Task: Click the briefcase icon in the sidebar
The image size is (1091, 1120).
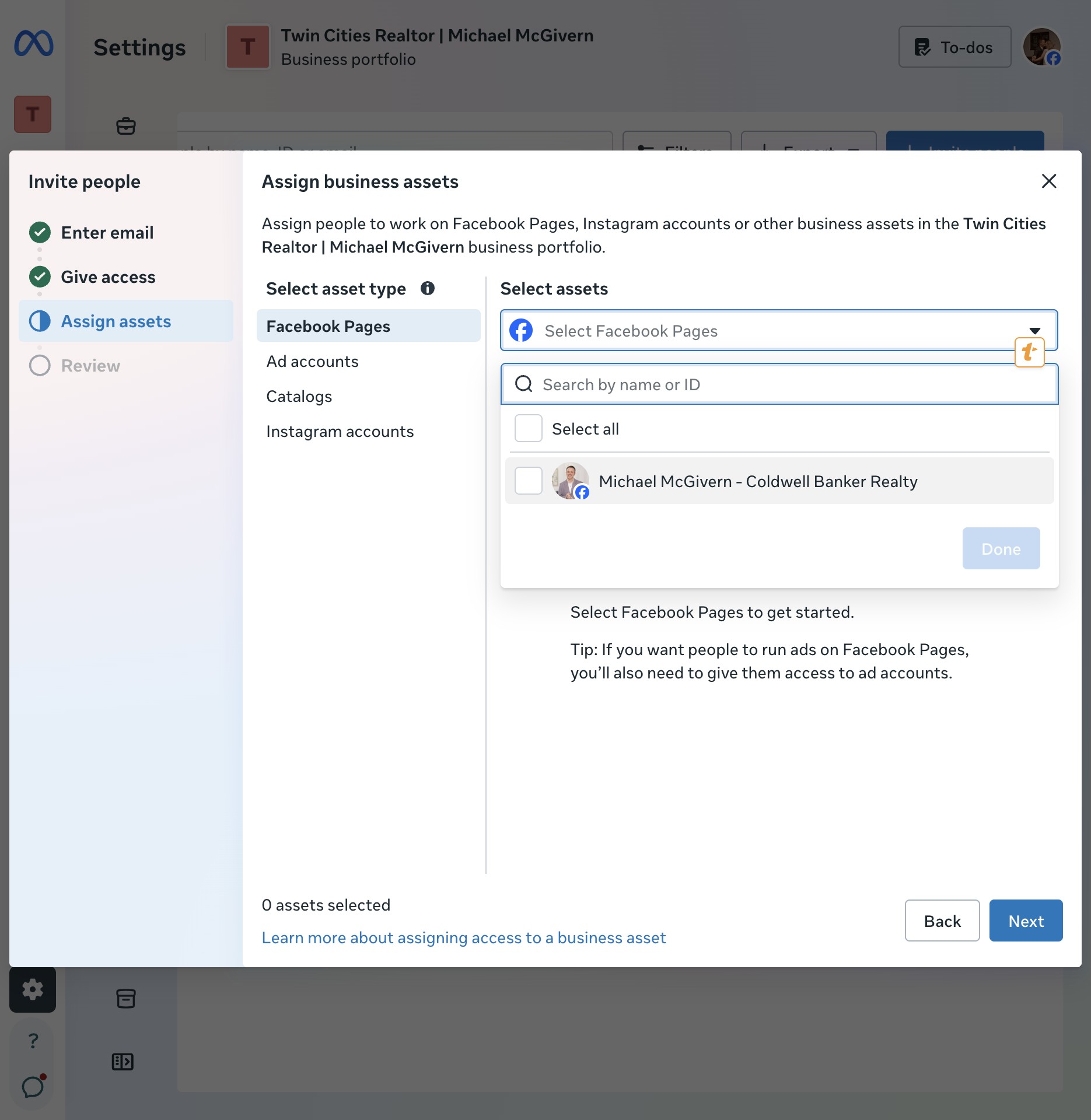Action: click(126, 126)
